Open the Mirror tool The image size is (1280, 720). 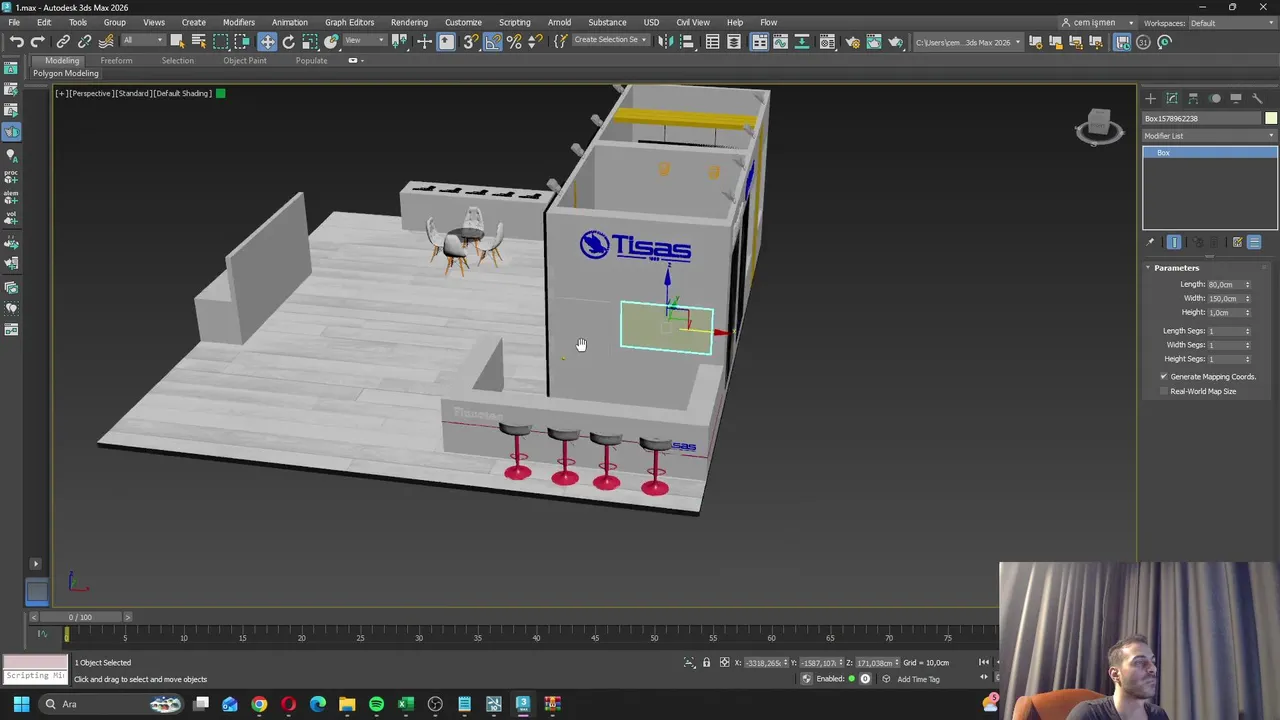[x=665, y=41]
